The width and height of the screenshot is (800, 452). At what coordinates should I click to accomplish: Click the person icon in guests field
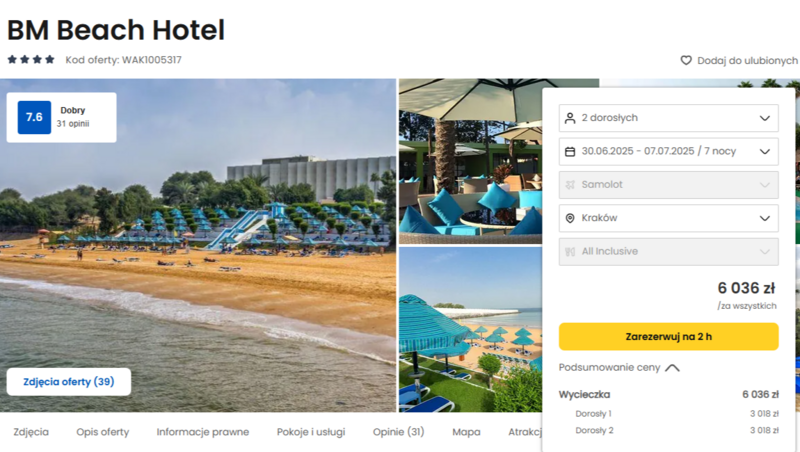click(x=570, y=118)
